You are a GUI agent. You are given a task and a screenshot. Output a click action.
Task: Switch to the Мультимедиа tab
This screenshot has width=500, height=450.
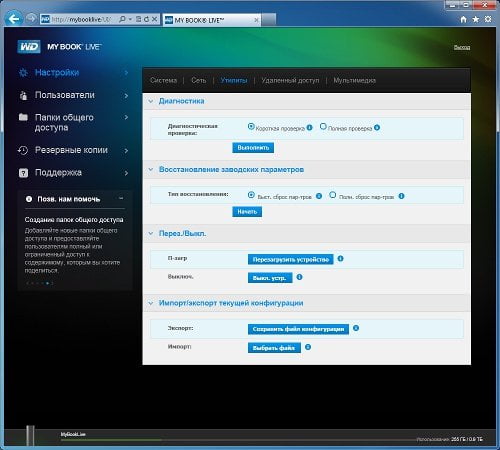coord(355,80)
